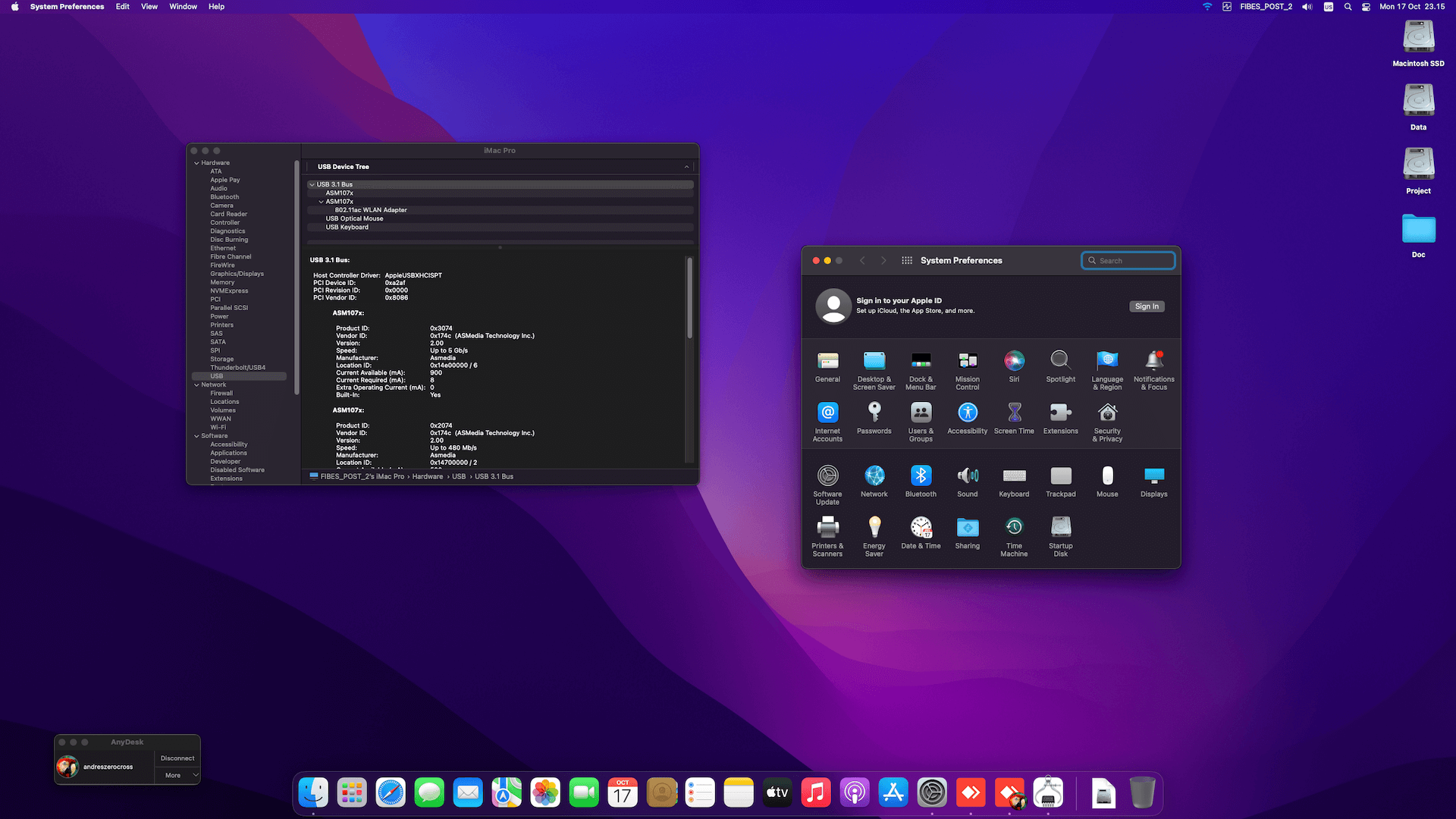
Task: Open Date & Time preferences
Action: coord(921,533)
